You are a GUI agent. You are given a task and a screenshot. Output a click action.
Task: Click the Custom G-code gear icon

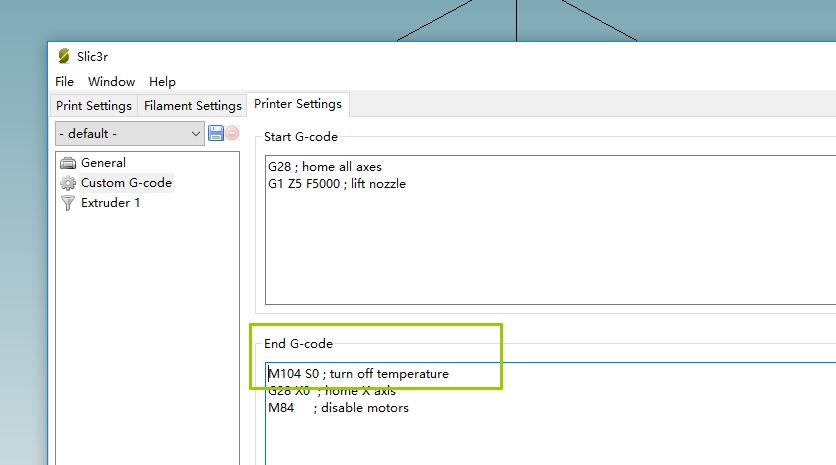68,183
